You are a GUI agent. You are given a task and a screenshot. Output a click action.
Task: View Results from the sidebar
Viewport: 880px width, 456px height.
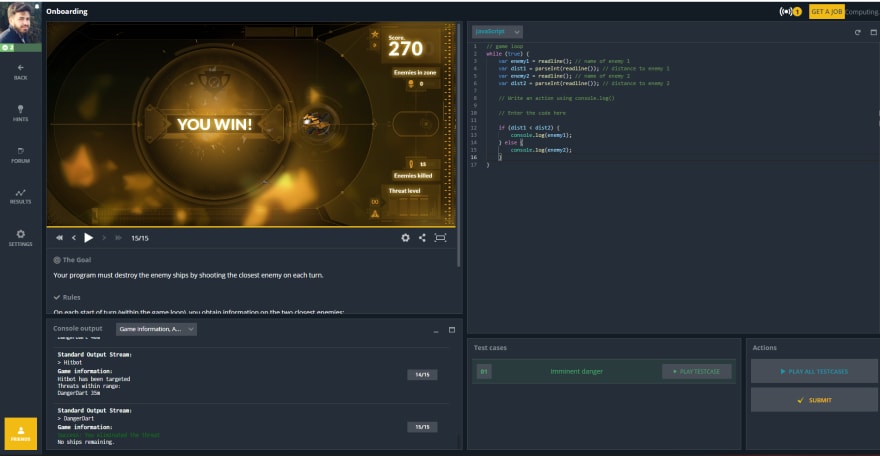20,196
